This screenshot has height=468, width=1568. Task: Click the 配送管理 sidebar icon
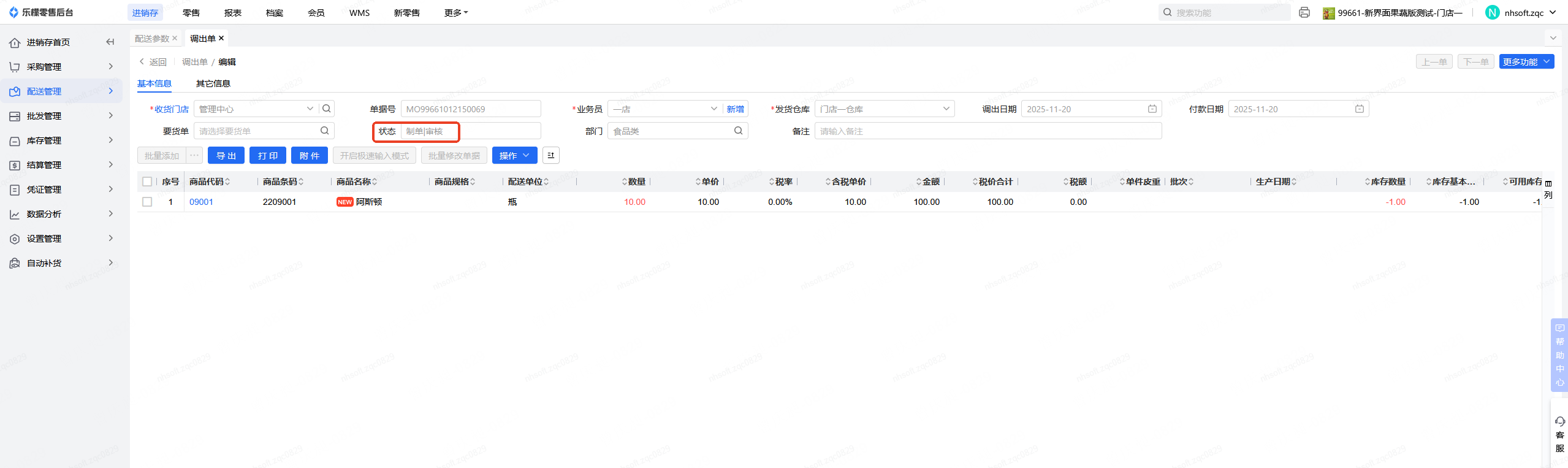(x=15, y=91)
